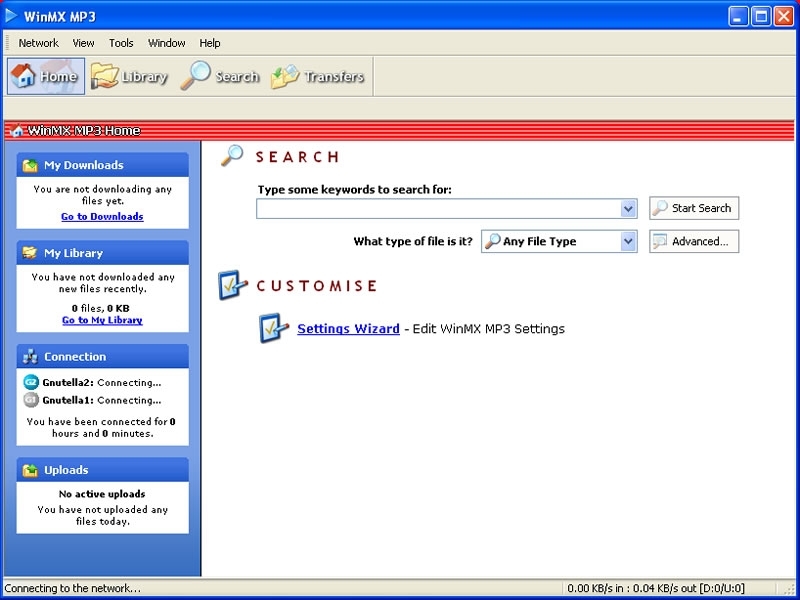The width and height of the screenshot is (800, 600).
Task: Click the Advanced... button
Action: click(694, 241)
